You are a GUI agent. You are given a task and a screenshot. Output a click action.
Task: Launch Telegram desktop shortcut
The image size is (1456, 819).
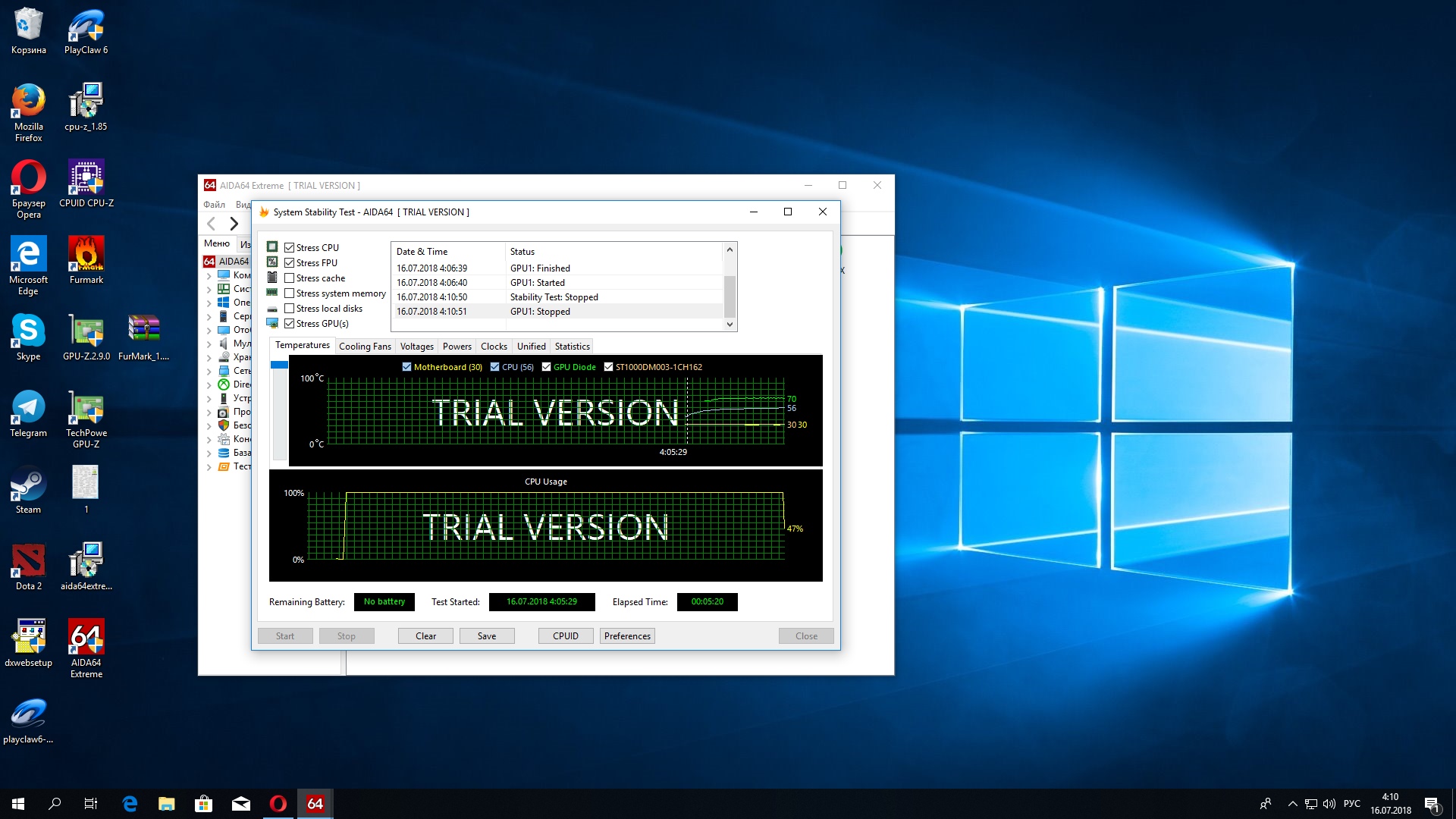tap(28, 414)
